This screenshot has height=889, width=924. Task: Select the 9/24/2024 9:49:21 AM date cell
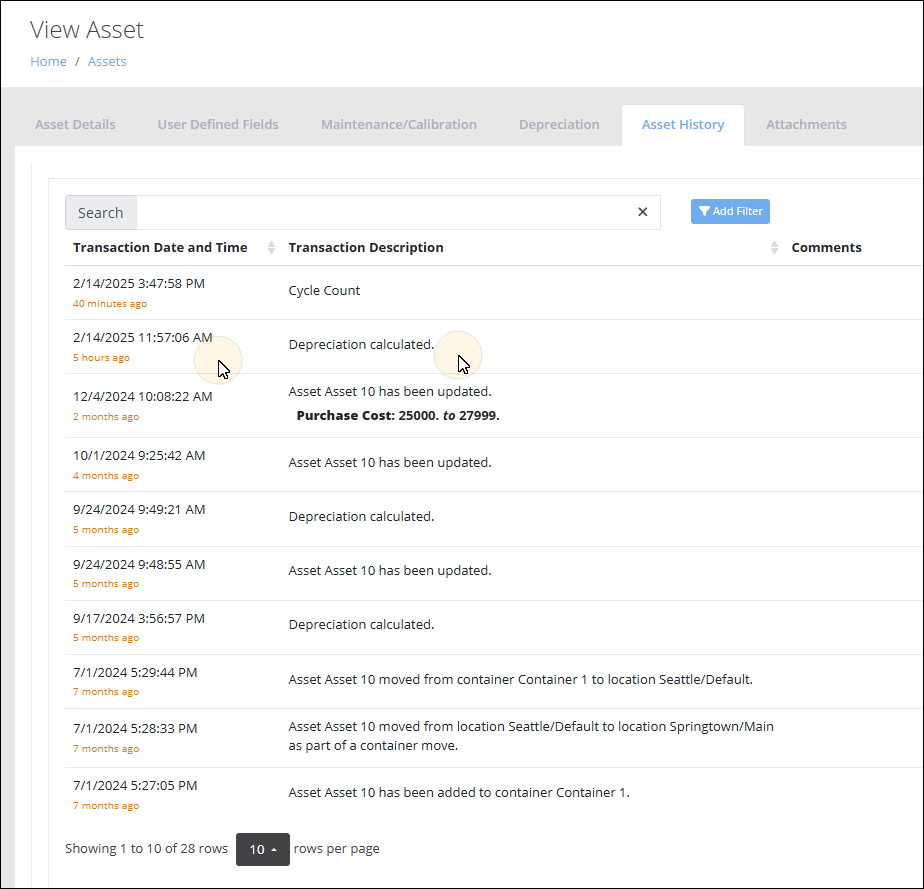point(139,510)
